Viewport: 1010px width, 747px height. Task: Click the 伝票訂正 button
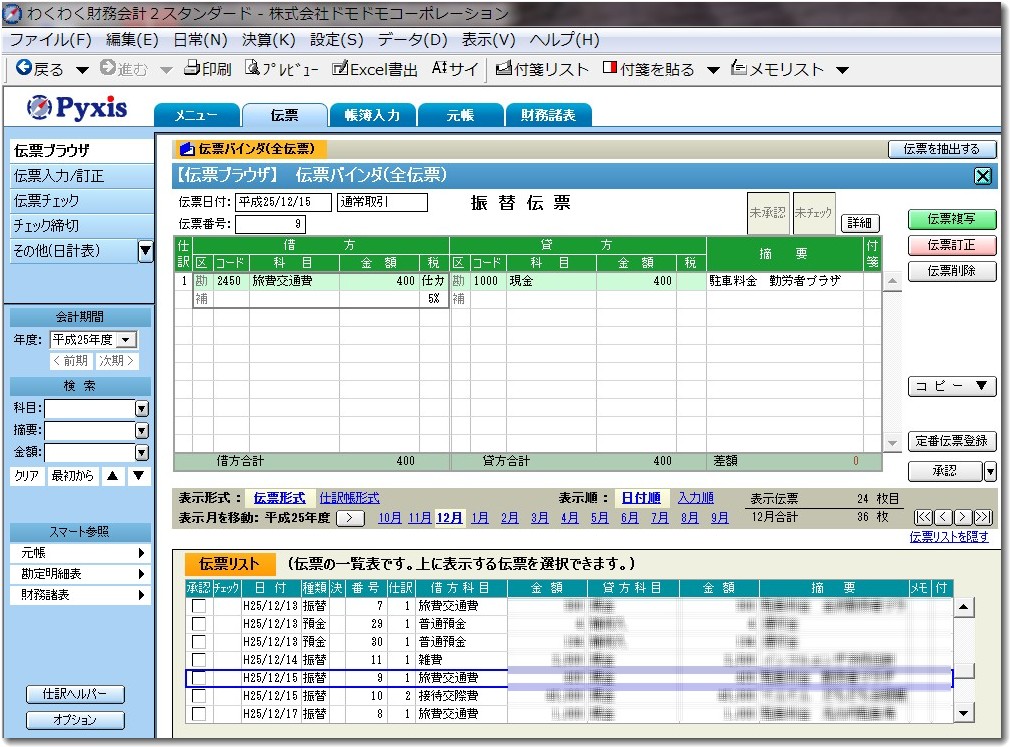point(952,245)
